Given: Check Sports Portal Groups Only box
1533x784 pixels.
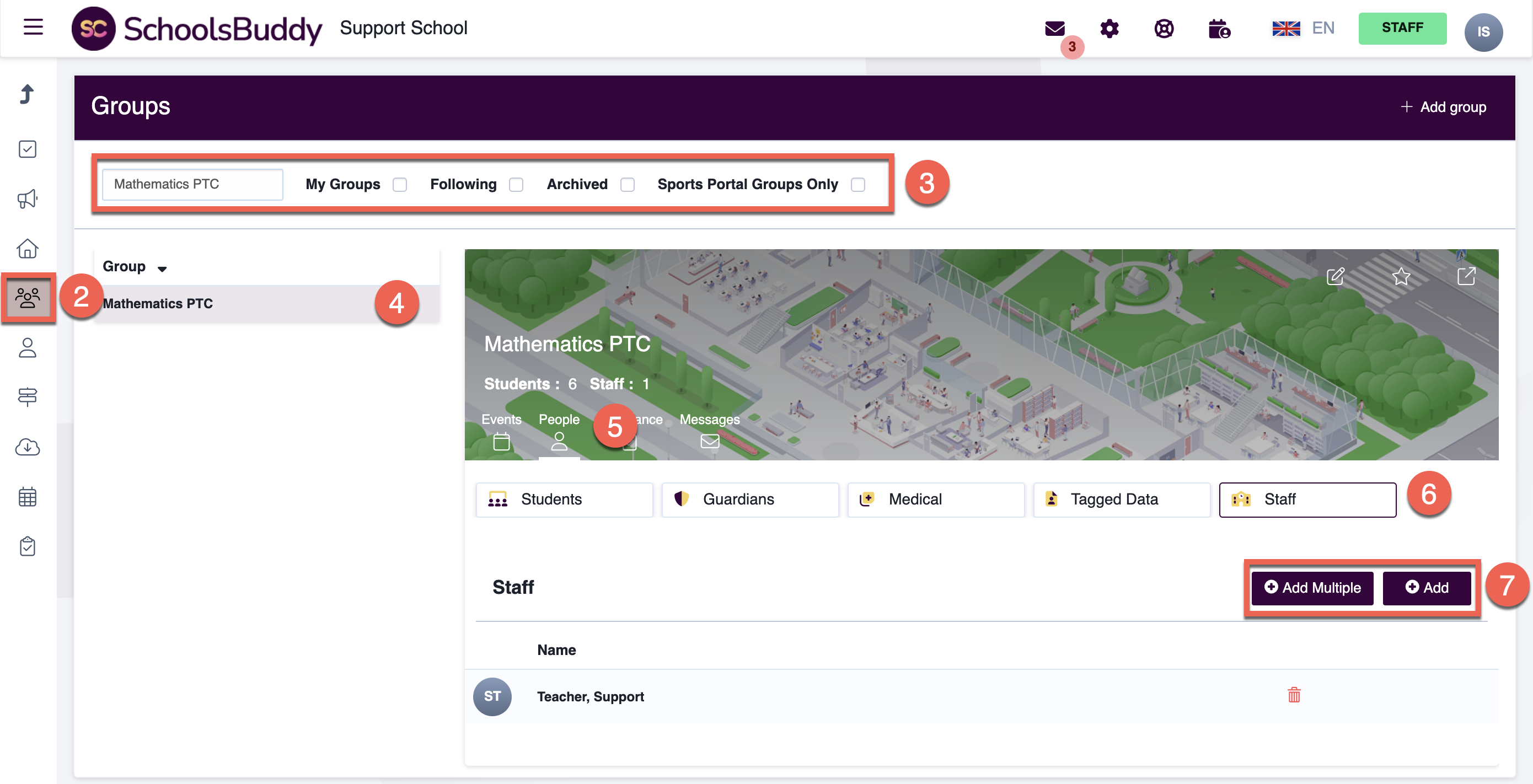Looking at the screenshot, I should (x=857, y=185).
